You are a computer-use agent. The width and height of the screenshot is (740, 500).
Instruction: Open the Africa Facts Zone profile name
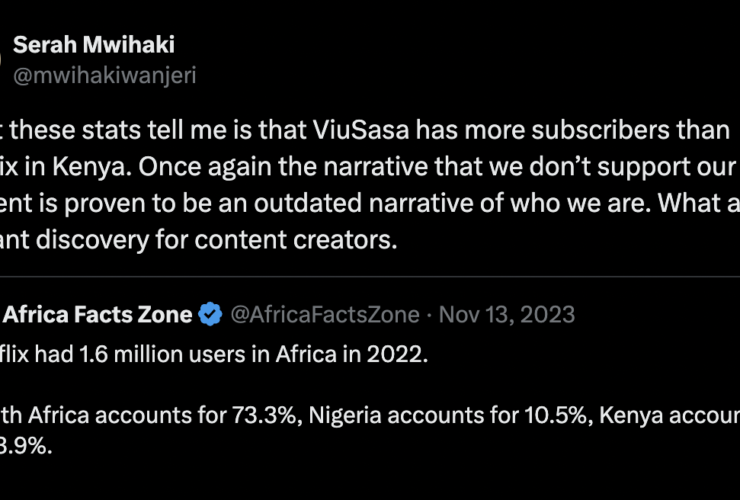click(98, 315)
